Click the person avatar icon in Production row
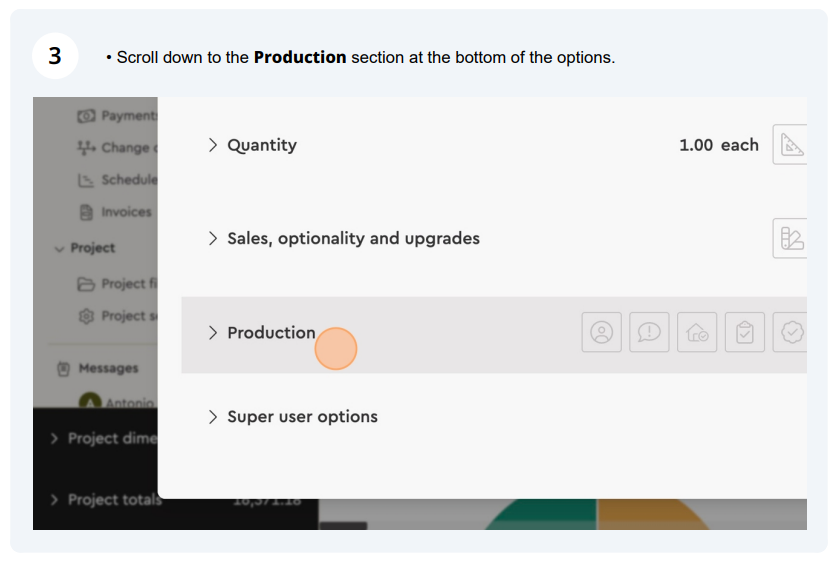This screenshot has width=837, height=565. tap(602, 332)
